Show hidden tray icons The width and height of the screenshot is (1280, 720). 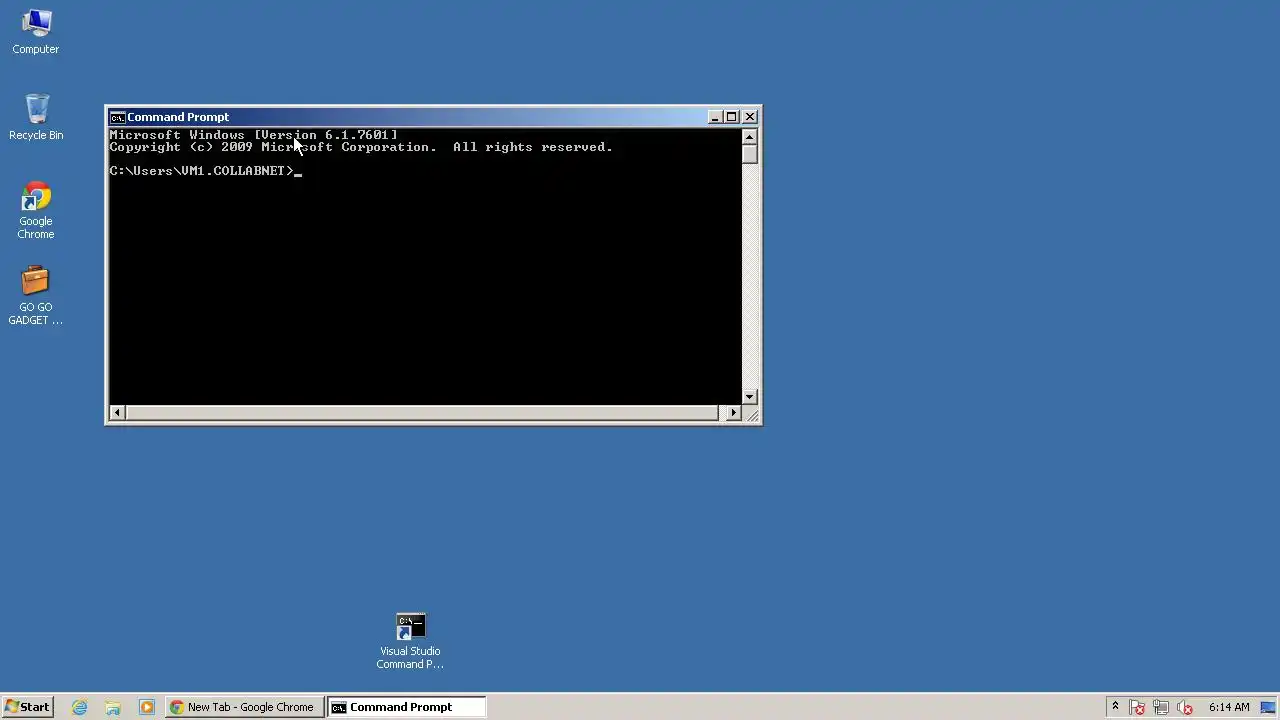pyautogui.click(x=1115, y=706)
